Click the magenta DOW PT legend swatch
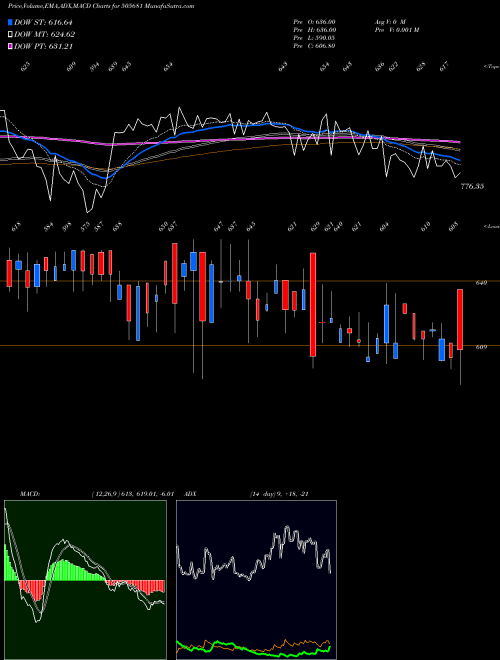 point(10,46)
